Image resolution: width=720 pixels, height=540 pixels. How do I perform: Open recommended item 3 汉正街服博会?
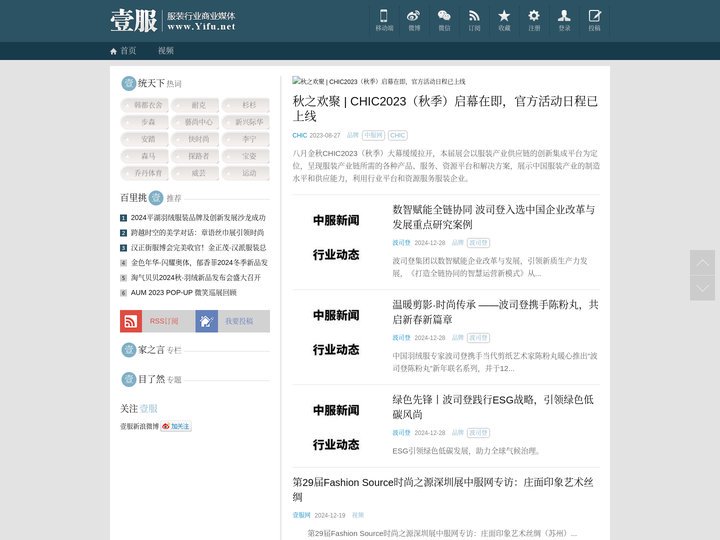pyautogui.click(x=198, y=248)
